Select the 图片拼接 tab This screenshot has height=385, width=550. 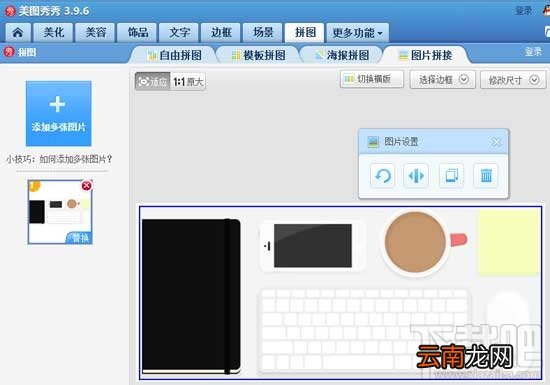tap(426, 55)
